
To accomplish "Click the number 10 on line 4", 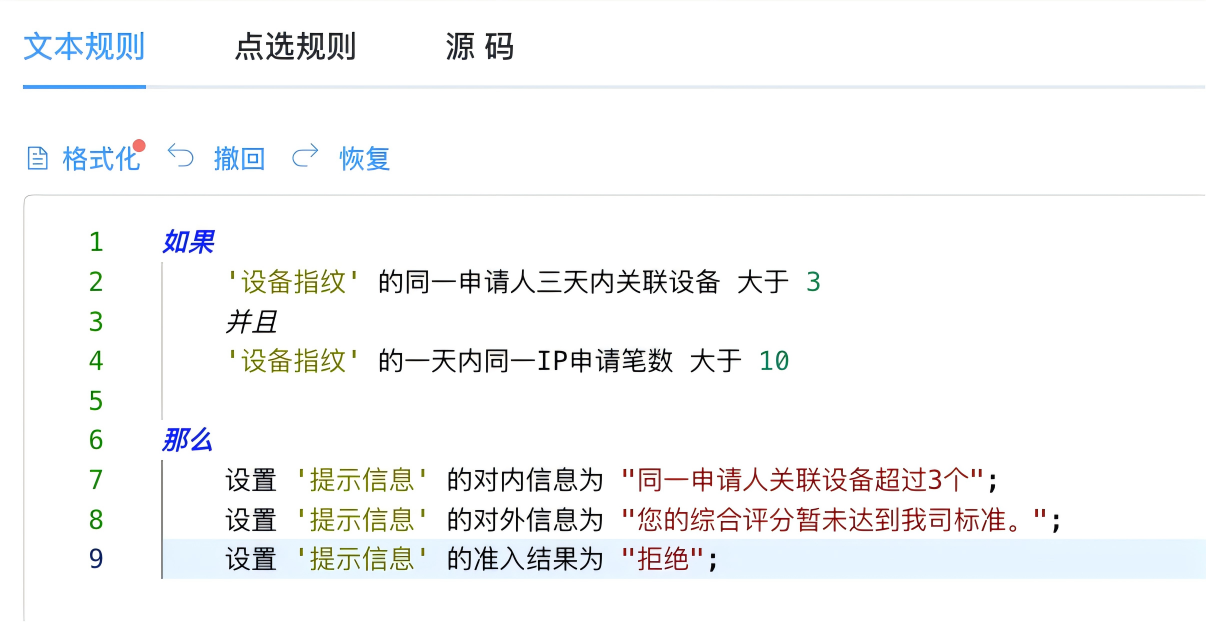I will [774, 361].
